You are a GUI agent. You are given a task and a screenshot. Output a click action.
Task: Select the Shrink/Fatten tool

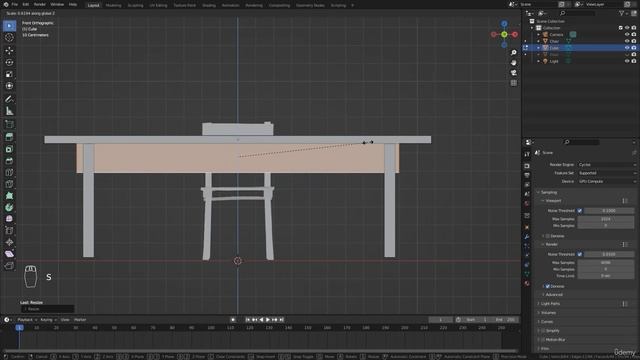click(9, 242)
